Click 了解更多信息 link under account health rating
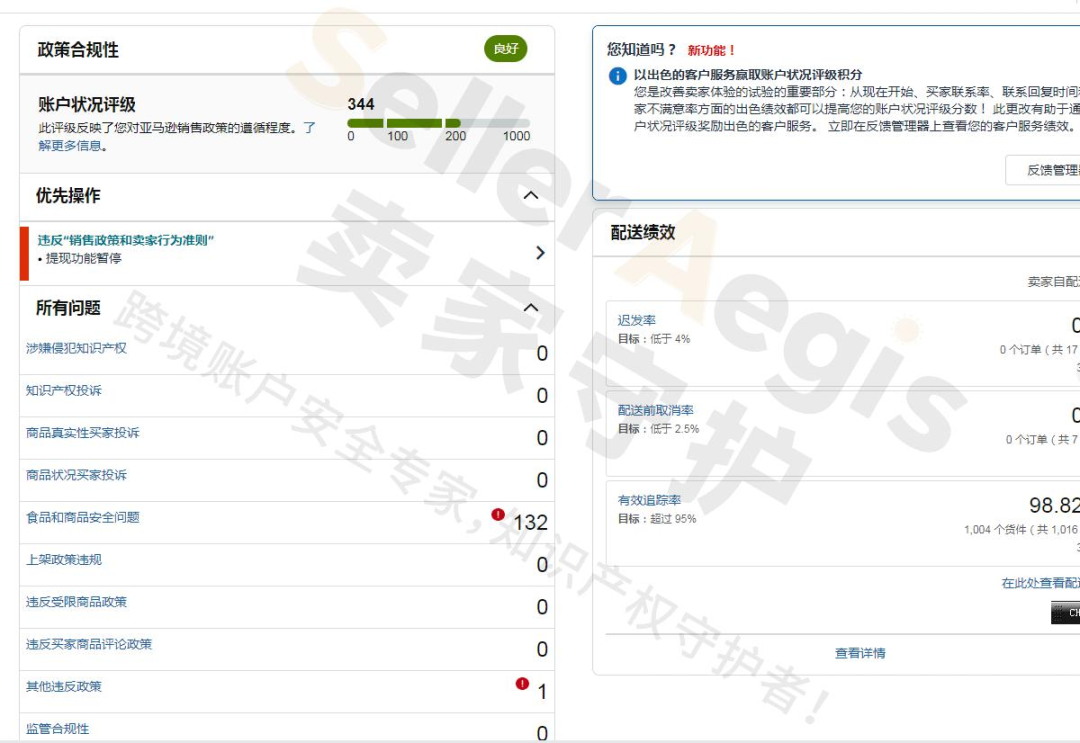The image size is (1080, 743). 72,146
